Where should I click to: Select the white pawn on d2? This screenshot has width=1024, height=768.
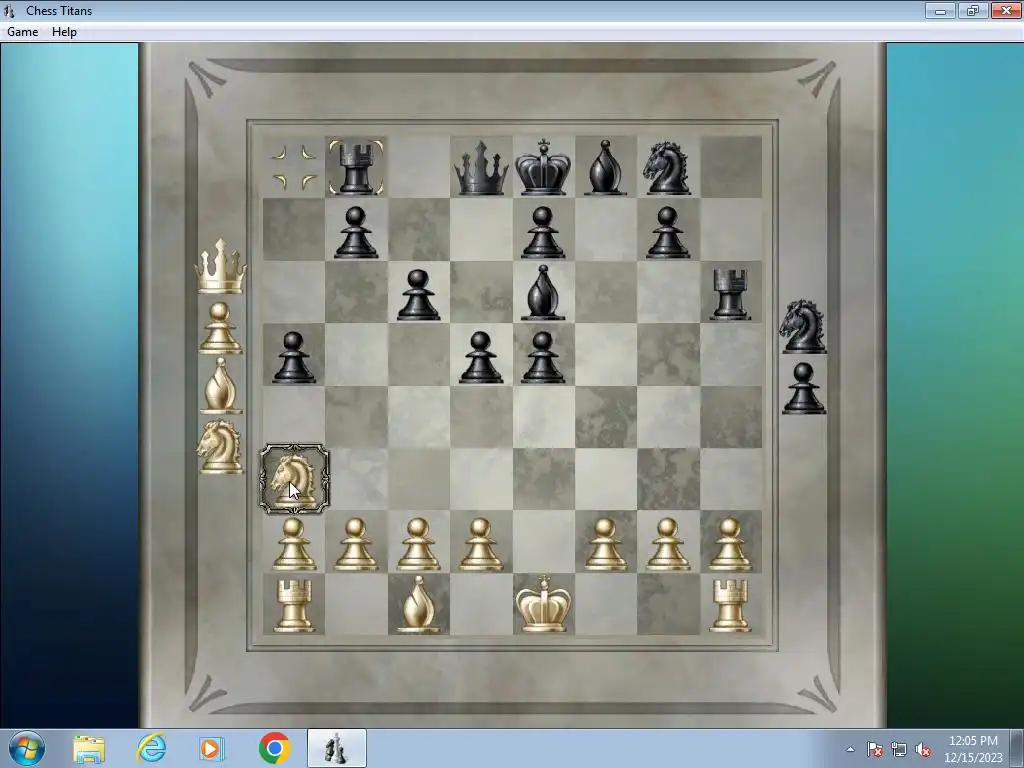click(481, 545)
